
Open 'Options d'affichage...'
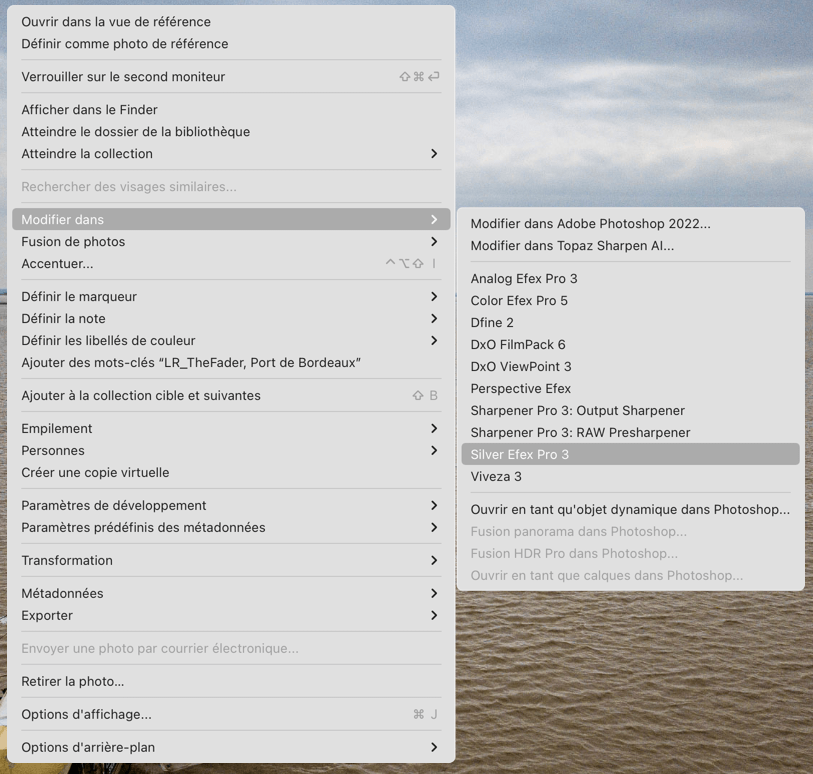click(231, 714)
